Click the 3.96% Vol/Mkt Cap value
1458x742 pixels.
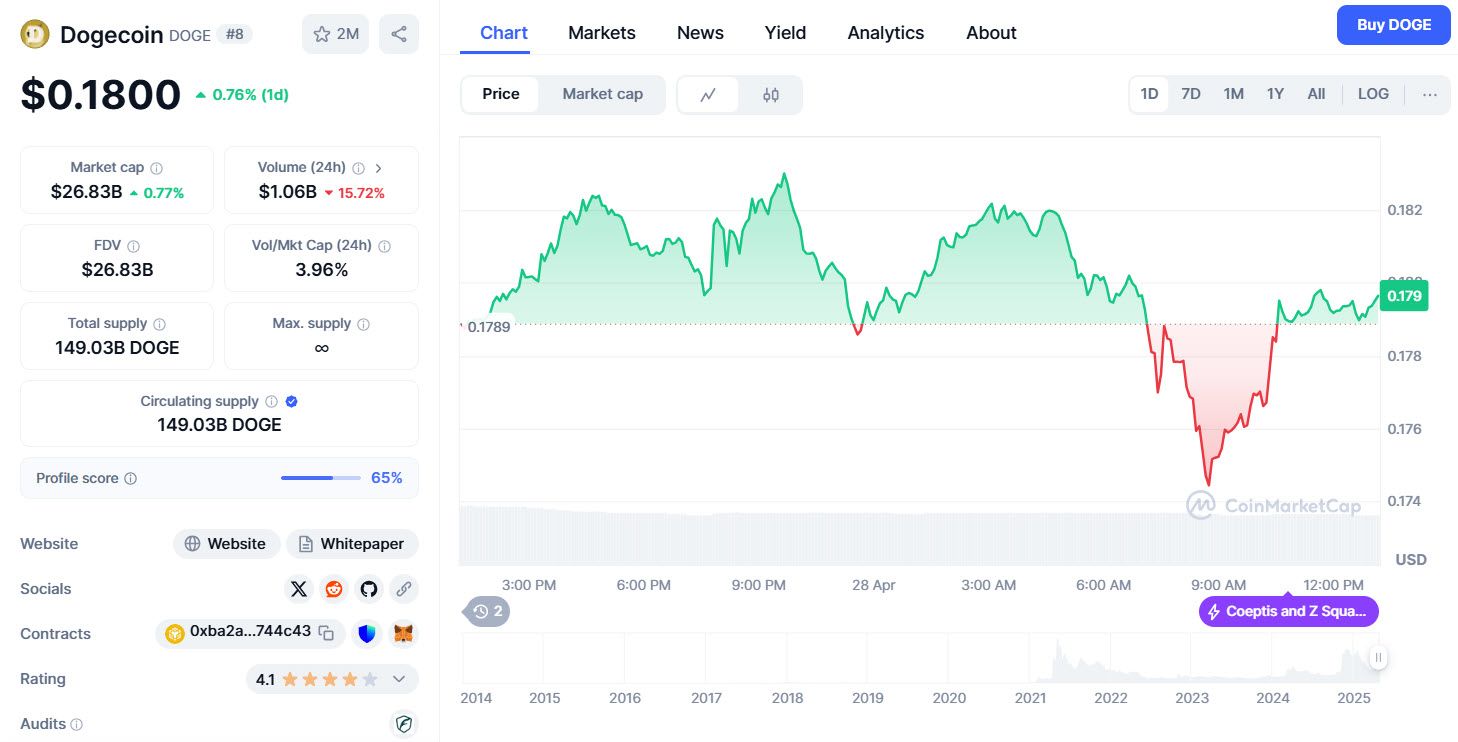(321, 270)
